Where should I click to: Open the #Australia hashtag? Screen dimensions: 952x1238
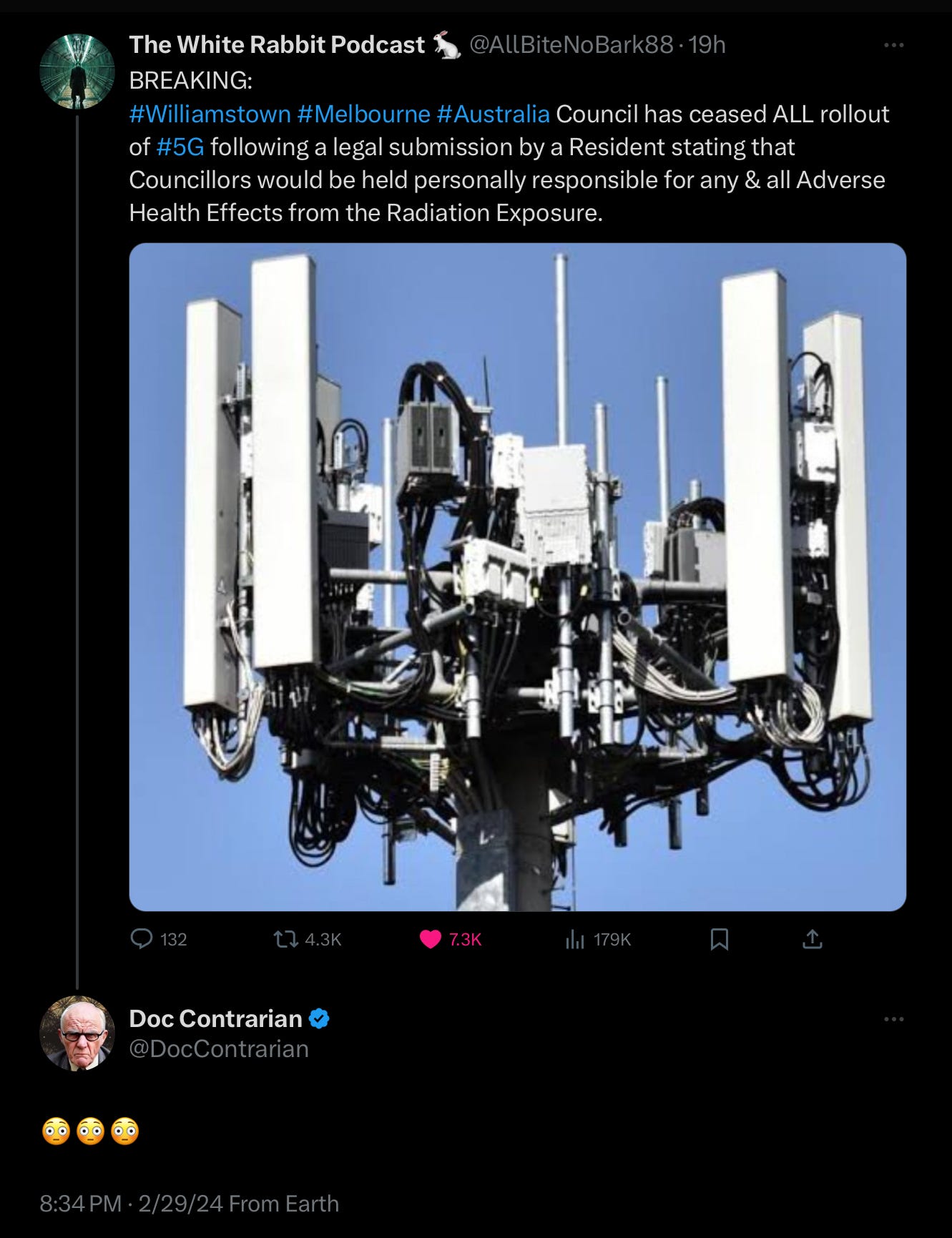pos(493,114)
